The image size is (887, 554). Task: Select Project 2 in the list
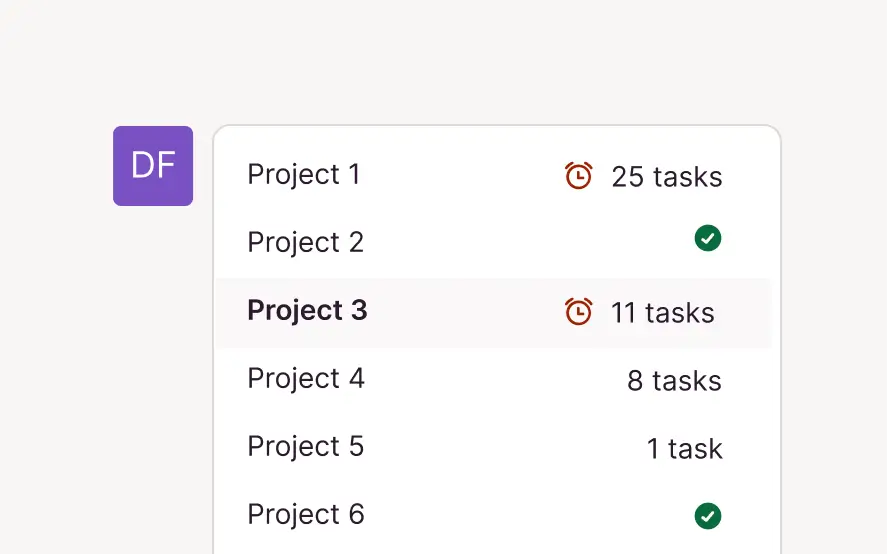coord(495,242)
